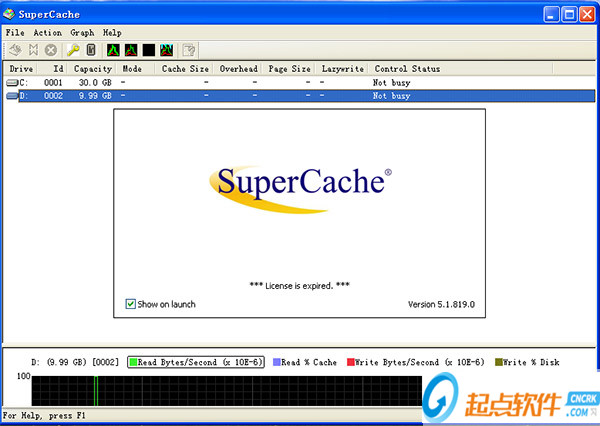Open the Help menu
Image resolution: width=600 pixels, height=426 pixels.
112,33
